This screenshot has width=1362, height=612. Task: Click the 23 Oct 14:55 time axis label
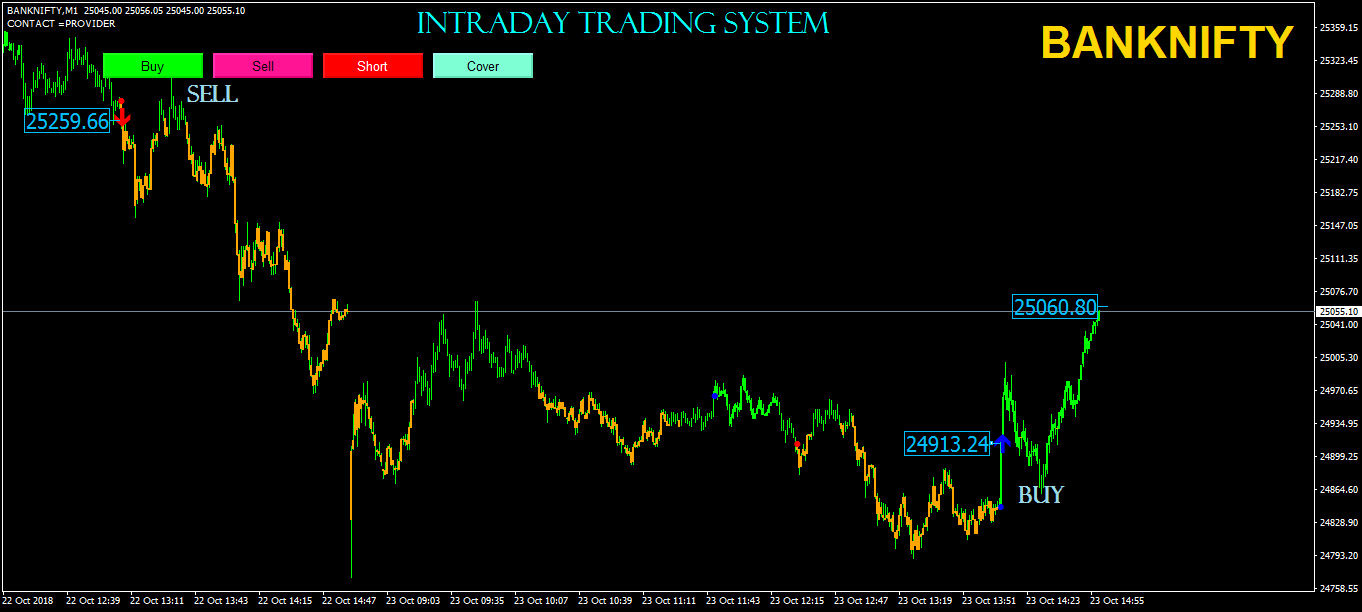pos(1117,601)
